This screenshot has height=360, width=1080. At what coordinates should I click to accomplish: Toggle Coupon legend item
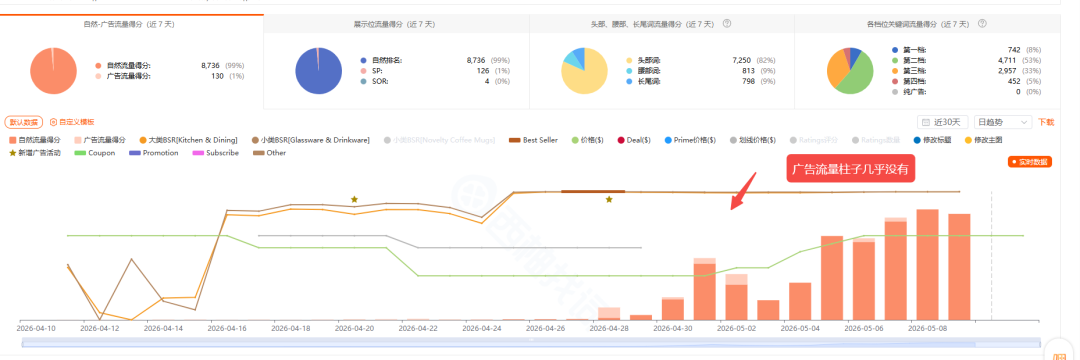94,153
